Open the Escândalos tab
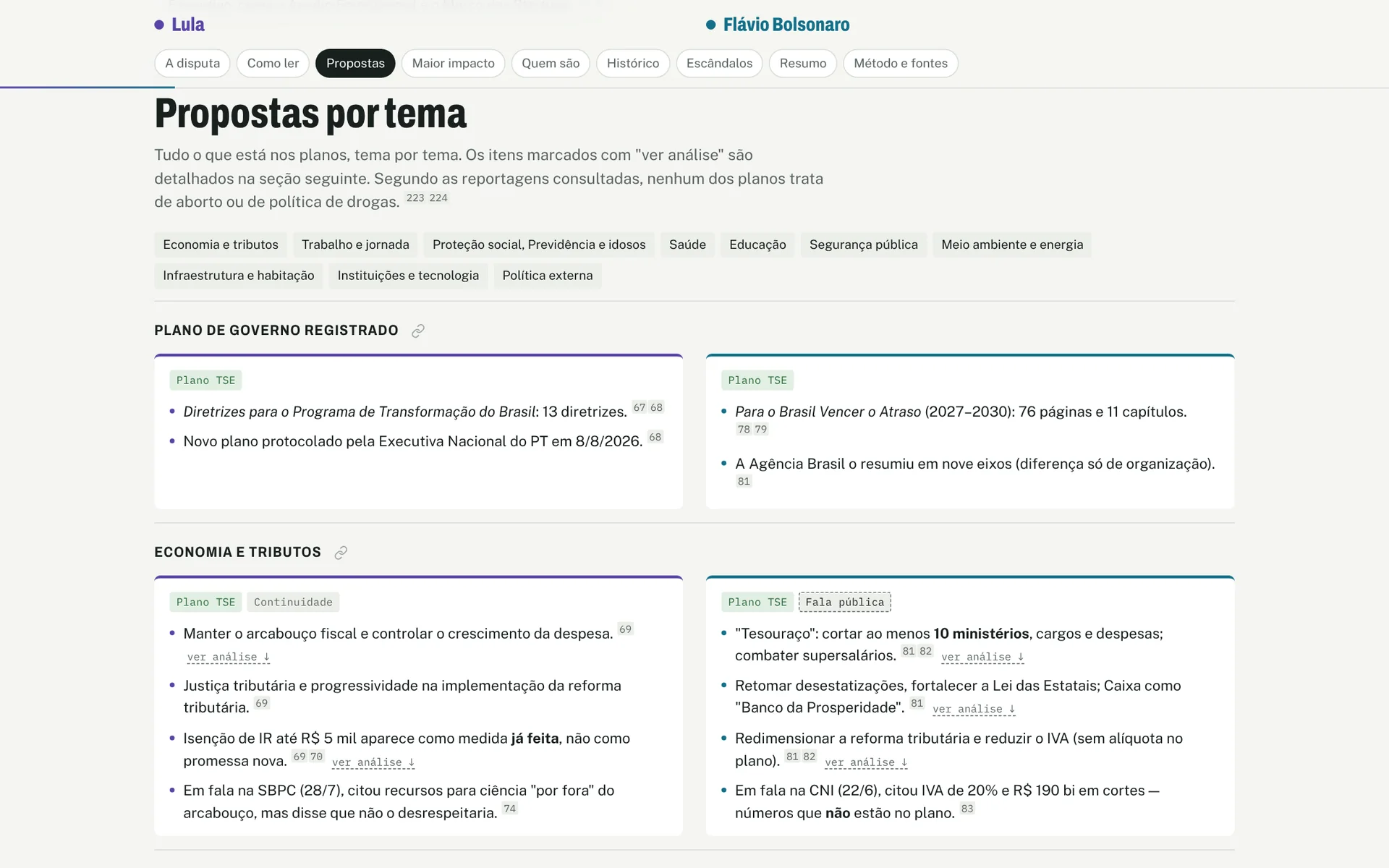Image resolution: width=1389 pixels, height=868 pixels. coord(719,63)
